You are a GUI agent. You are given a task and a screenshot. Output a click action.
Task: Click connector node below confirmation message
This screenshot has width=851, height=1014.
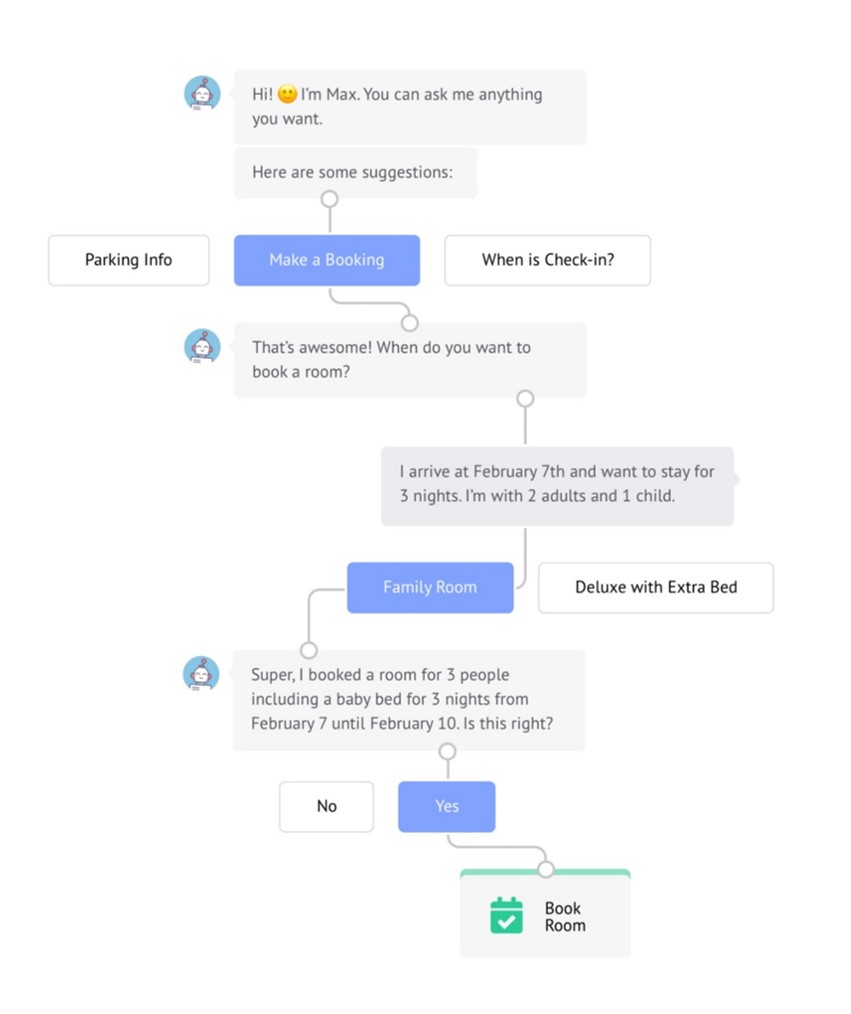tap(447, 751)
